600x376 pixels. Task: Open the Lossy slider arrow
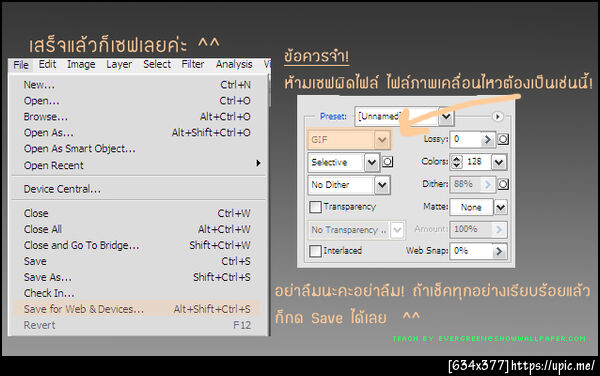[x=488, y=139]
